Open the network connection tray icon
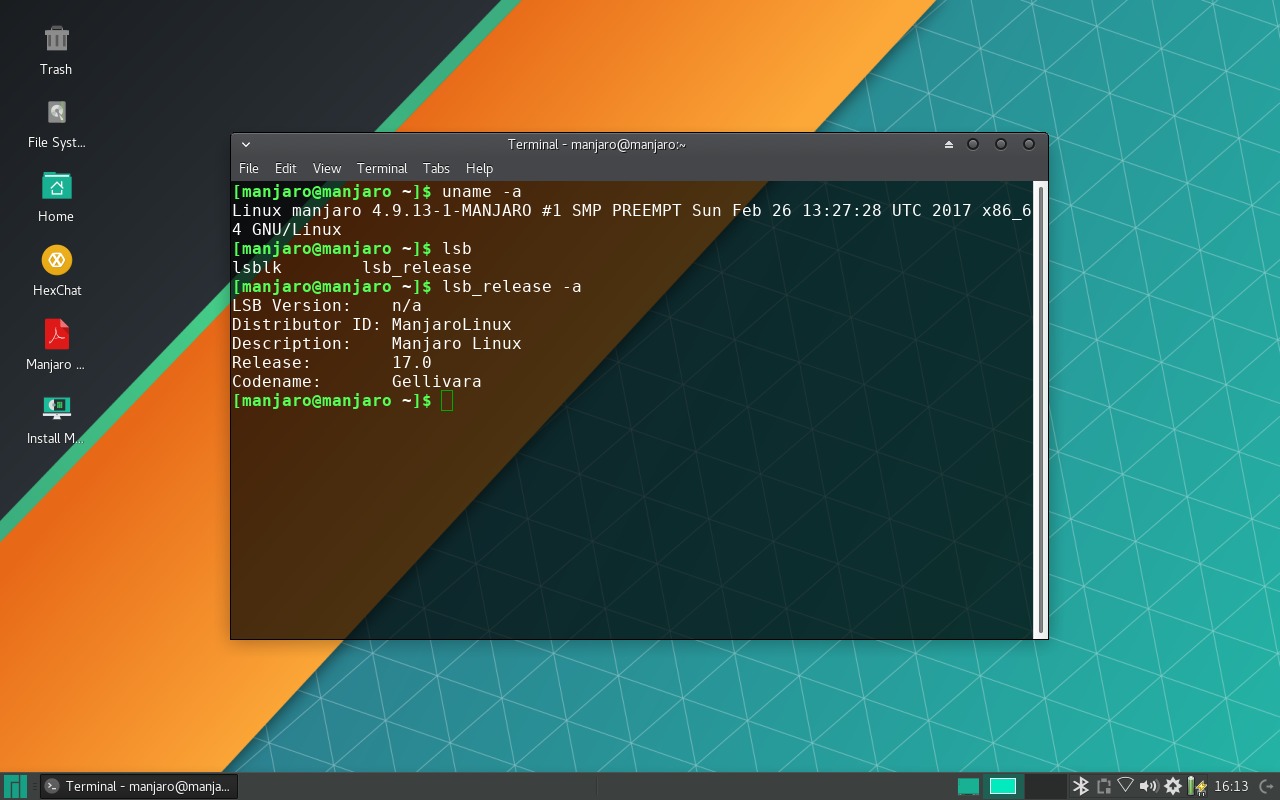This screenshot has width=1280, height=800. tap(1126, 786)
